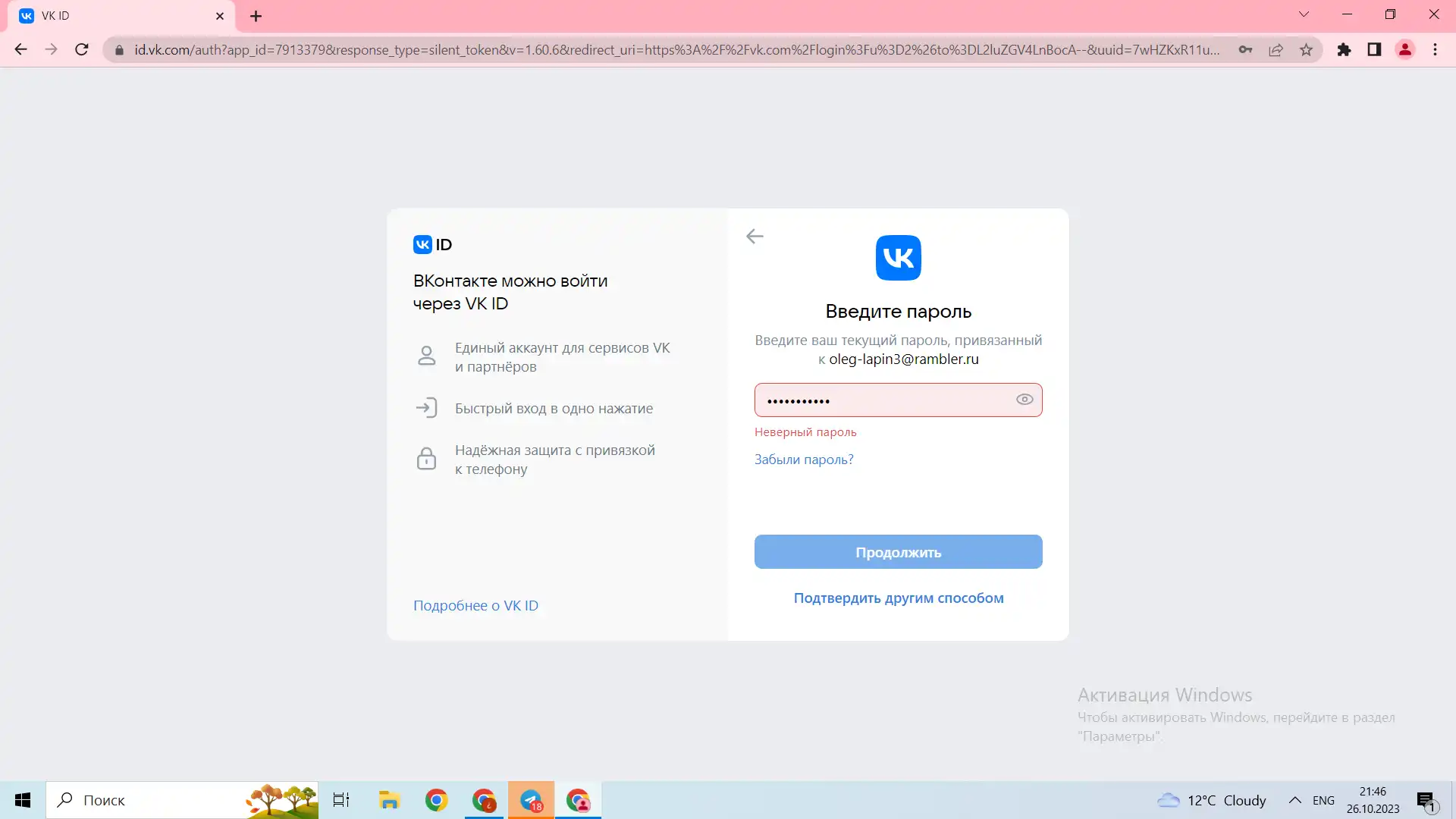Screen dimensions: 1456x819
Task: Open the weather widget showing 12°C Cloudy
Action: point(1212,800)
